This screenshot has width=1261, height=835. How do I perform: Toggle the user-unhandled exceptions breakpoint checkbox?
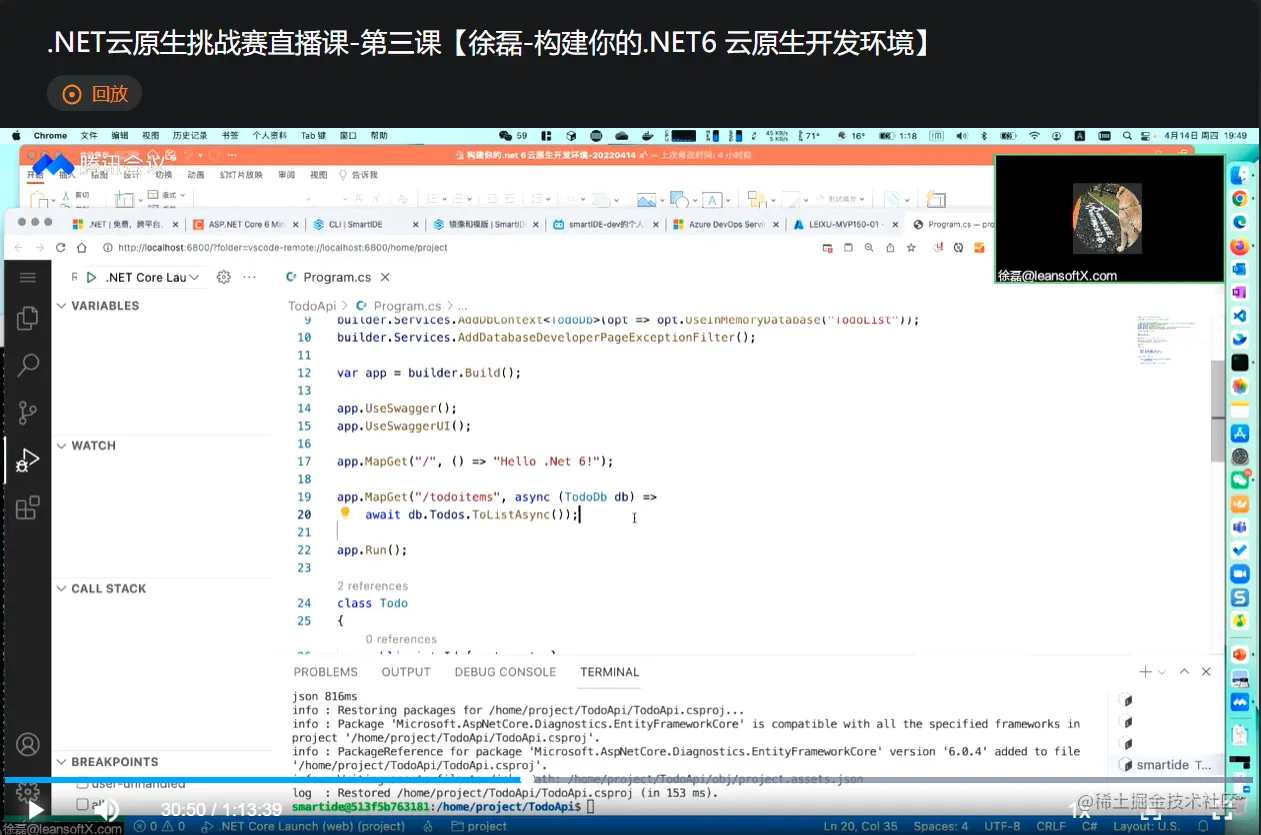click(x=83, y=784)
